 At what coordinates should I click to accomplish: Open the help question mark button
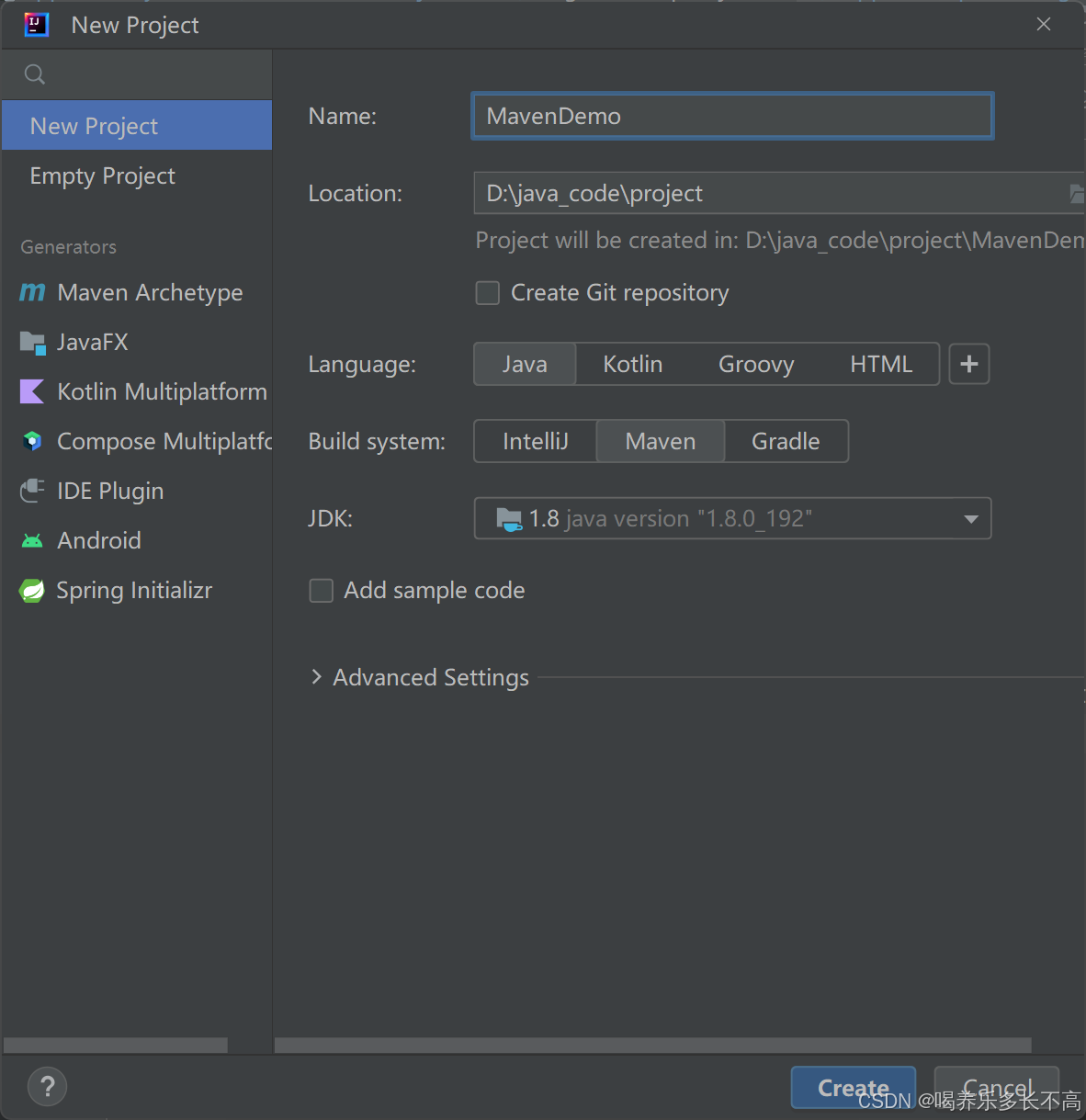click(47, 1087)
